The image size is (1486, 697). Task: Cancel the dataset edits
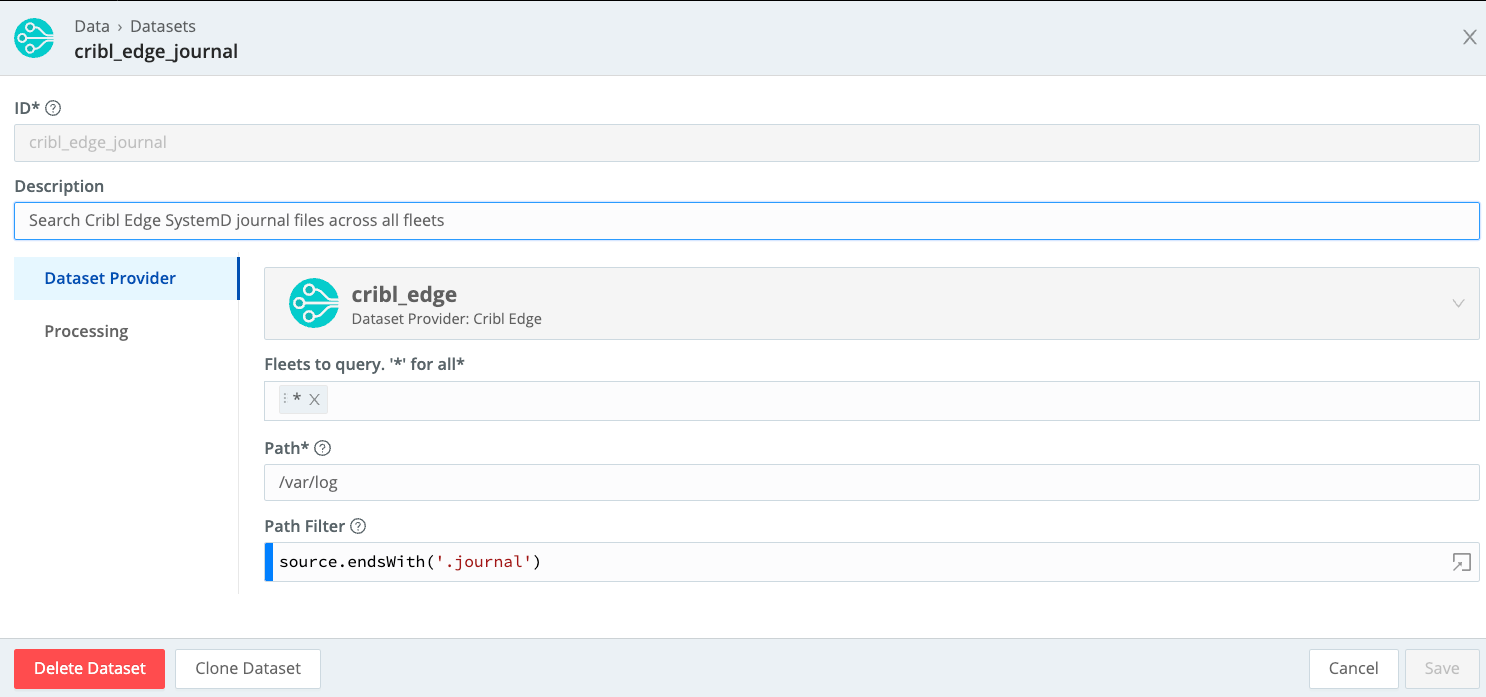pos(1353,668)
